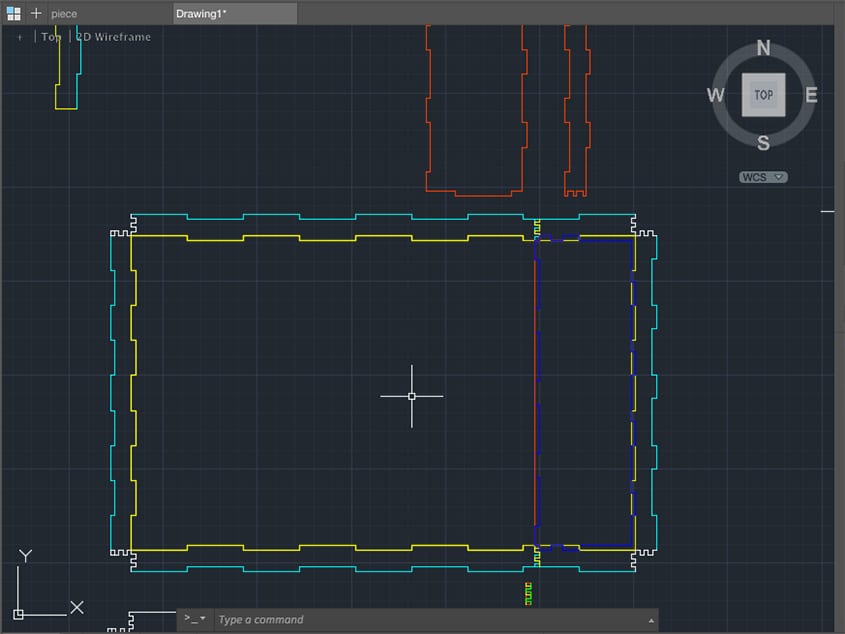Click the UCS icon origin at bottom left

click(x=18, y=613)
